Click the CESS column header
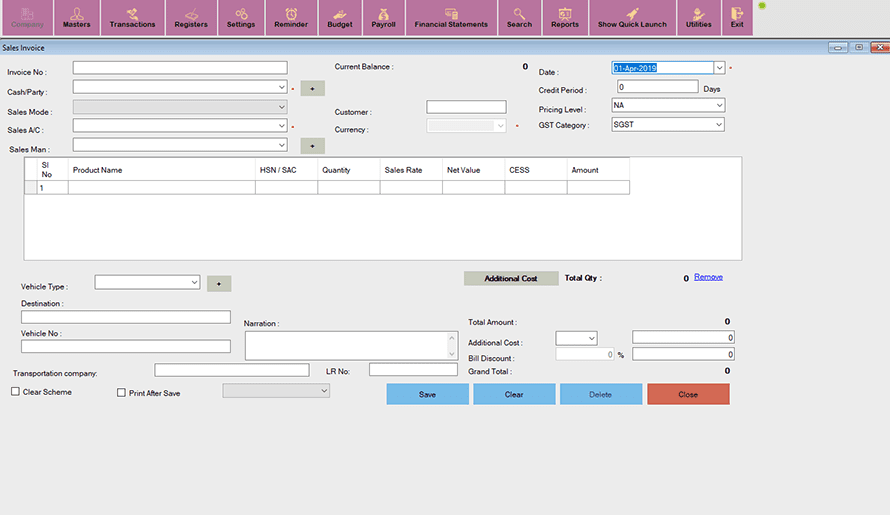890x515 pixels. 536,170
